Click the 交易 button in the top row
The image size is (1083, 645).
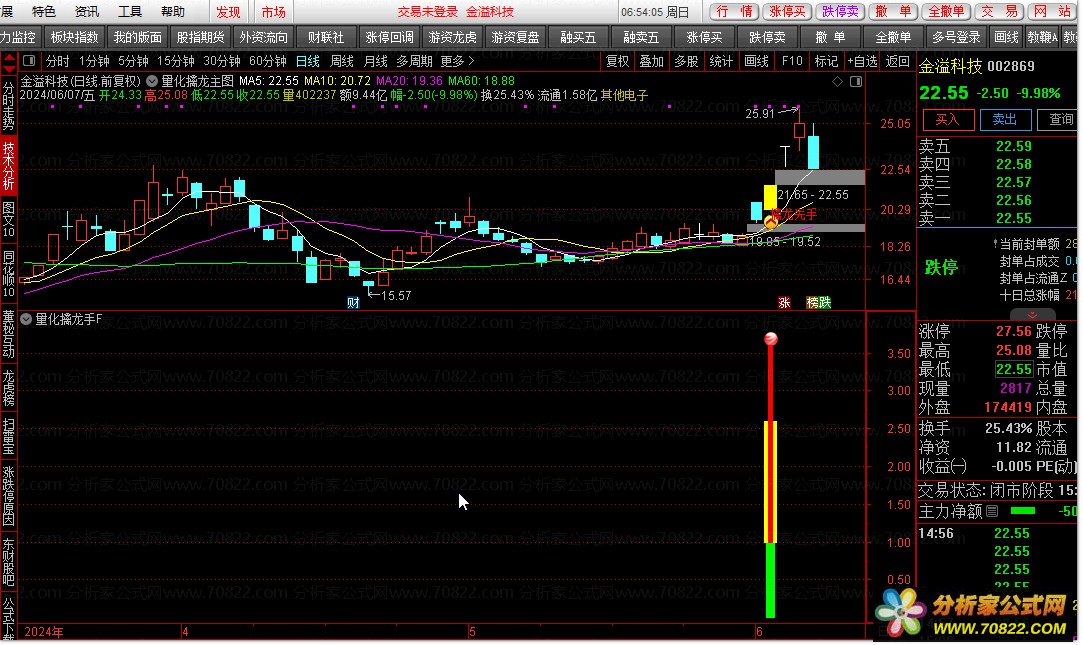coord(999,12)
